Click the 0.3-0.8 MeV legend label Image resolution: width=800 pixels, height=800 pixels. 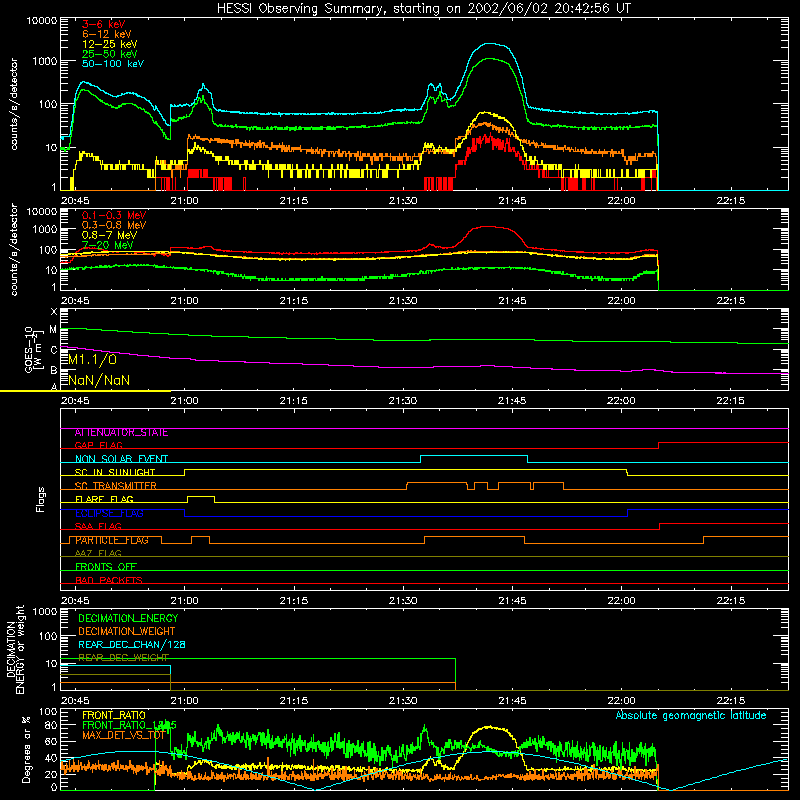(x=114, y=225)
